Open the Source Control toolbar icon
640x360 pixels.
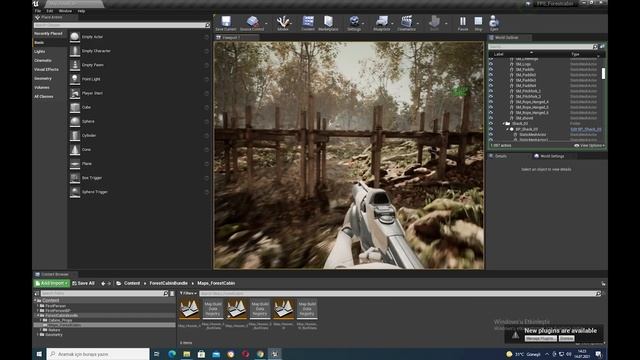(252, 22)
